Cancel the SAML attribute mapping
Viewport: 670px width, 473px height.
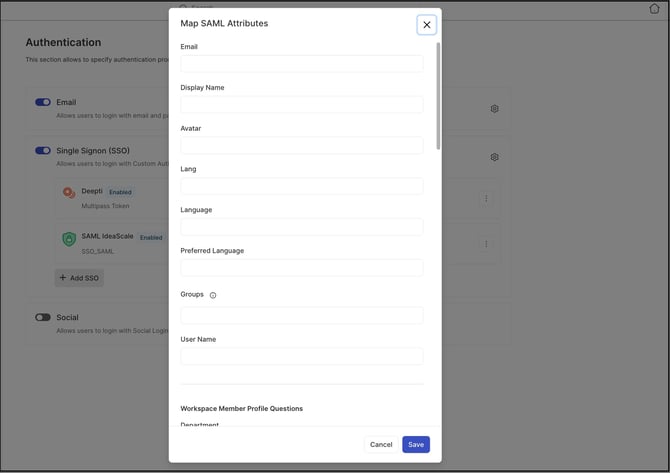point(381,444)
